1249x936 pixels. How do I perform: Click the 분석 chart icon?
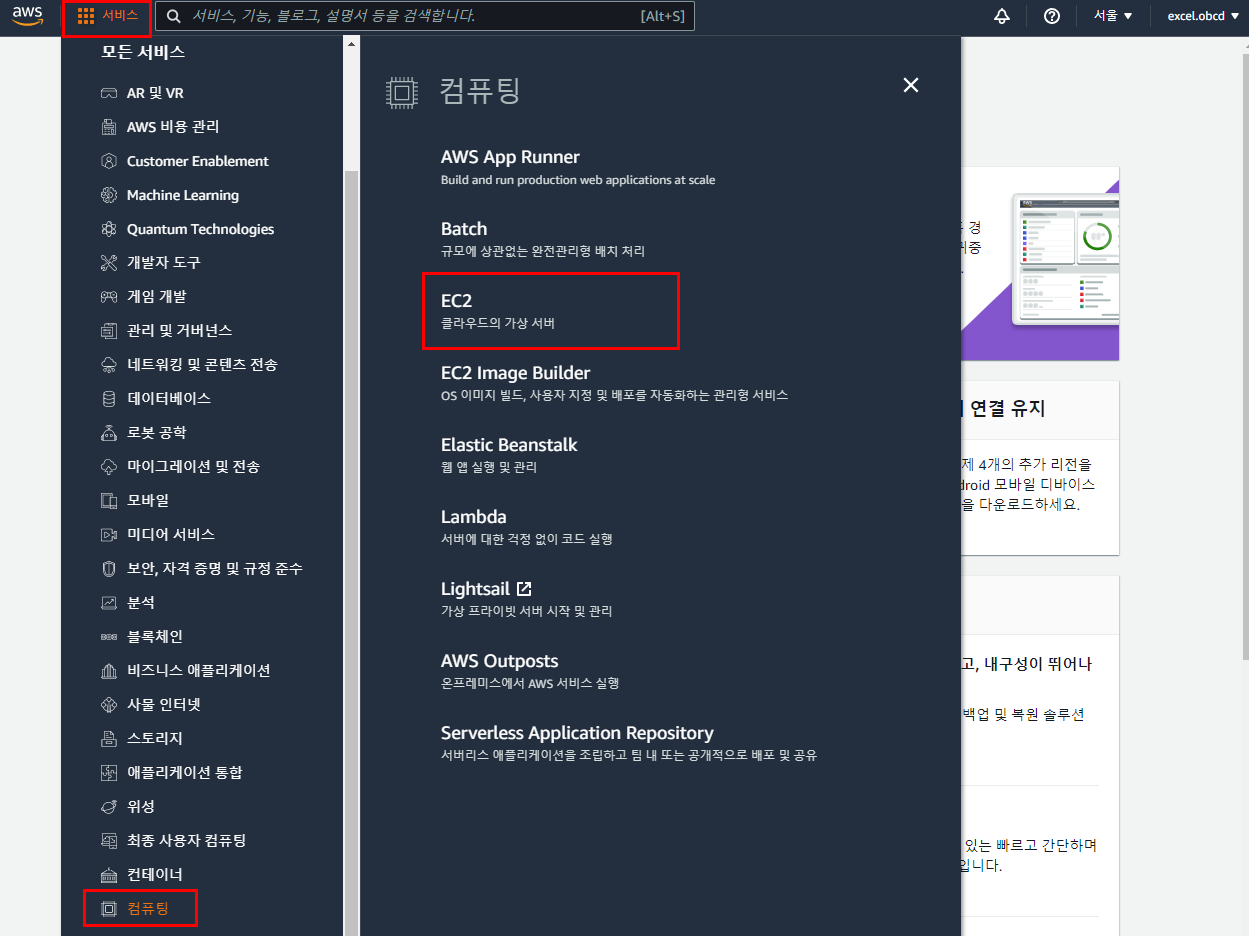pyautogui.click(x=109, y=602)
